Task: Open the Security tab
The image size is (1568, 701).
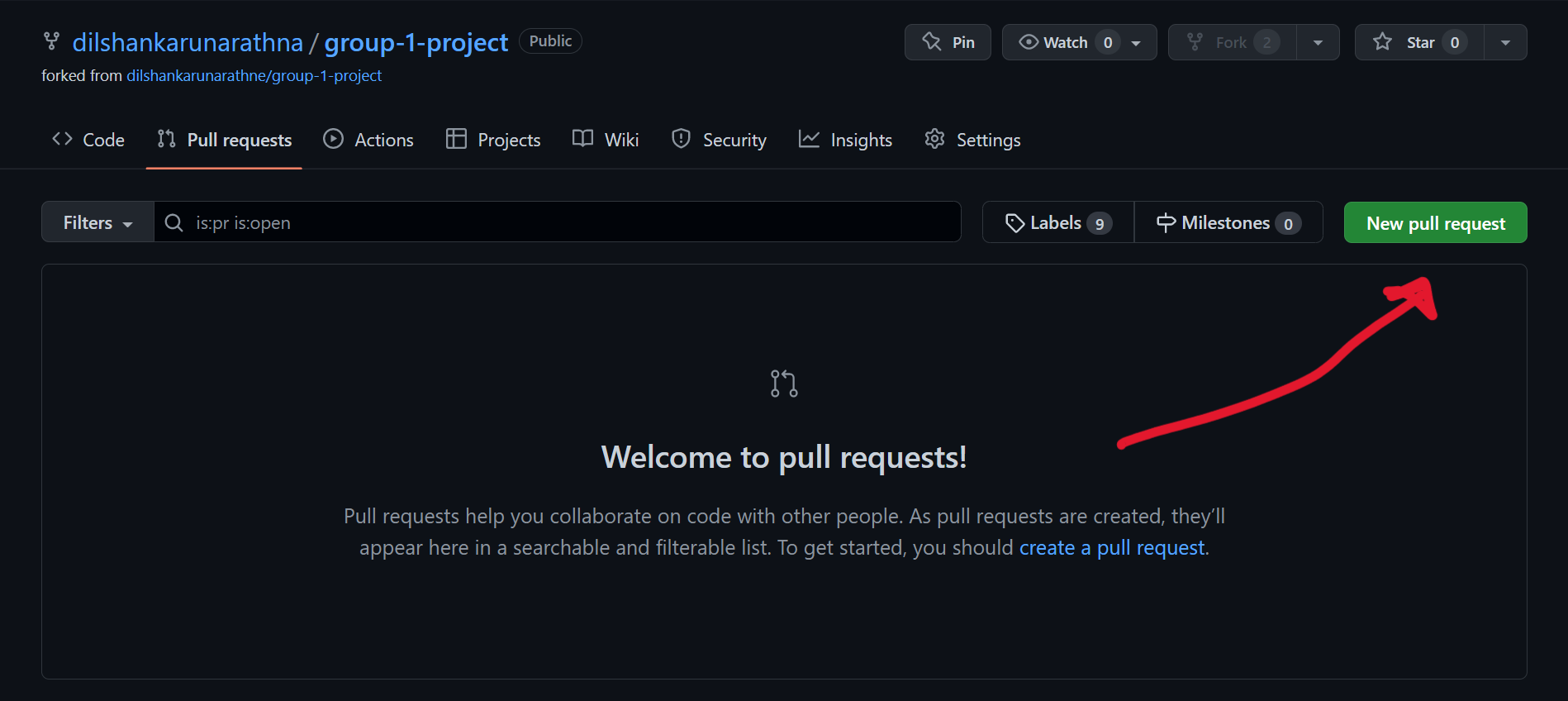Action: [719, 140]
